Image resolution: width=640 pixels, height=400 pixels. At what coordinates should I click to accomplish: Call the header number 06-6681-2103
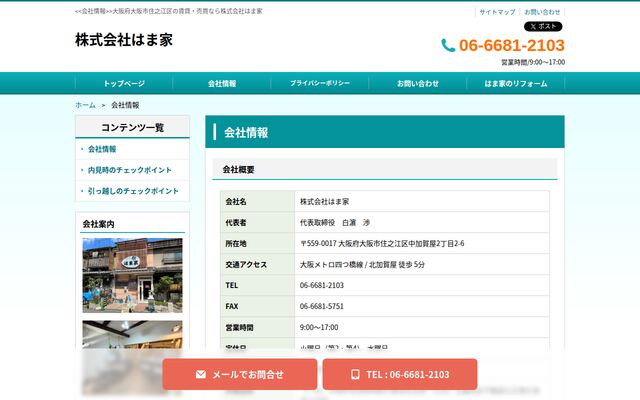tap(511, 45)
